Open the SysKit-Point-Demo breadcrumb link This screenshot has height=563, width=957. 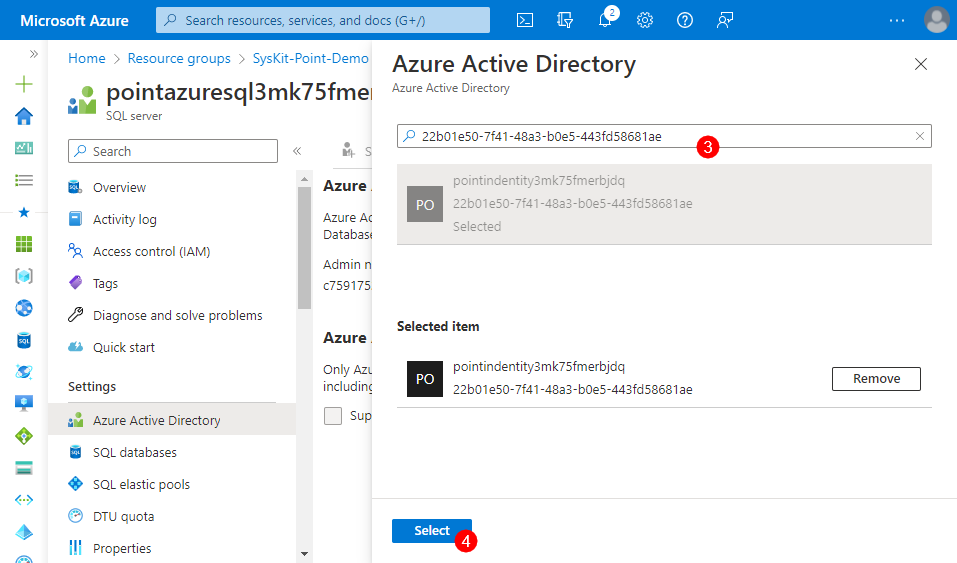click(311, 58)
